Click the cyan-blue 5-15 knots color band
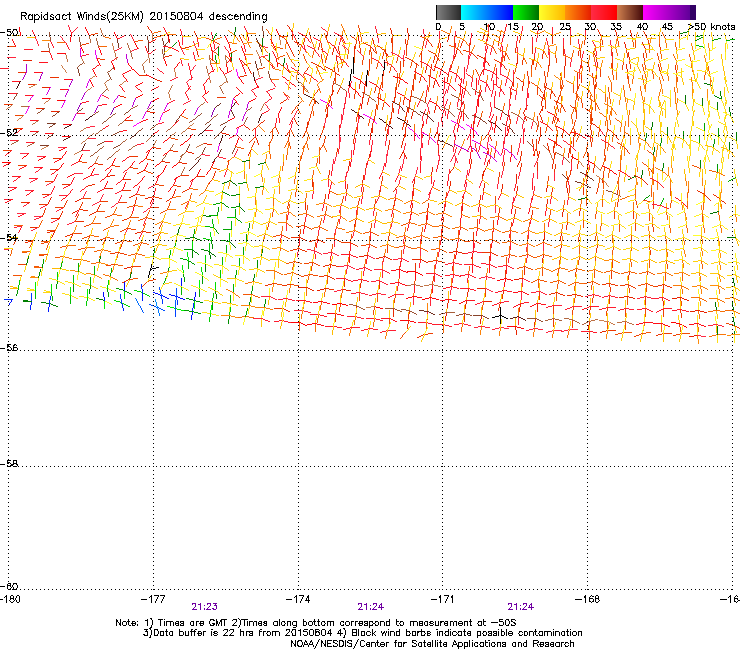Image resolution: width=740 pixels, height=650 pixels. [487, 12]
